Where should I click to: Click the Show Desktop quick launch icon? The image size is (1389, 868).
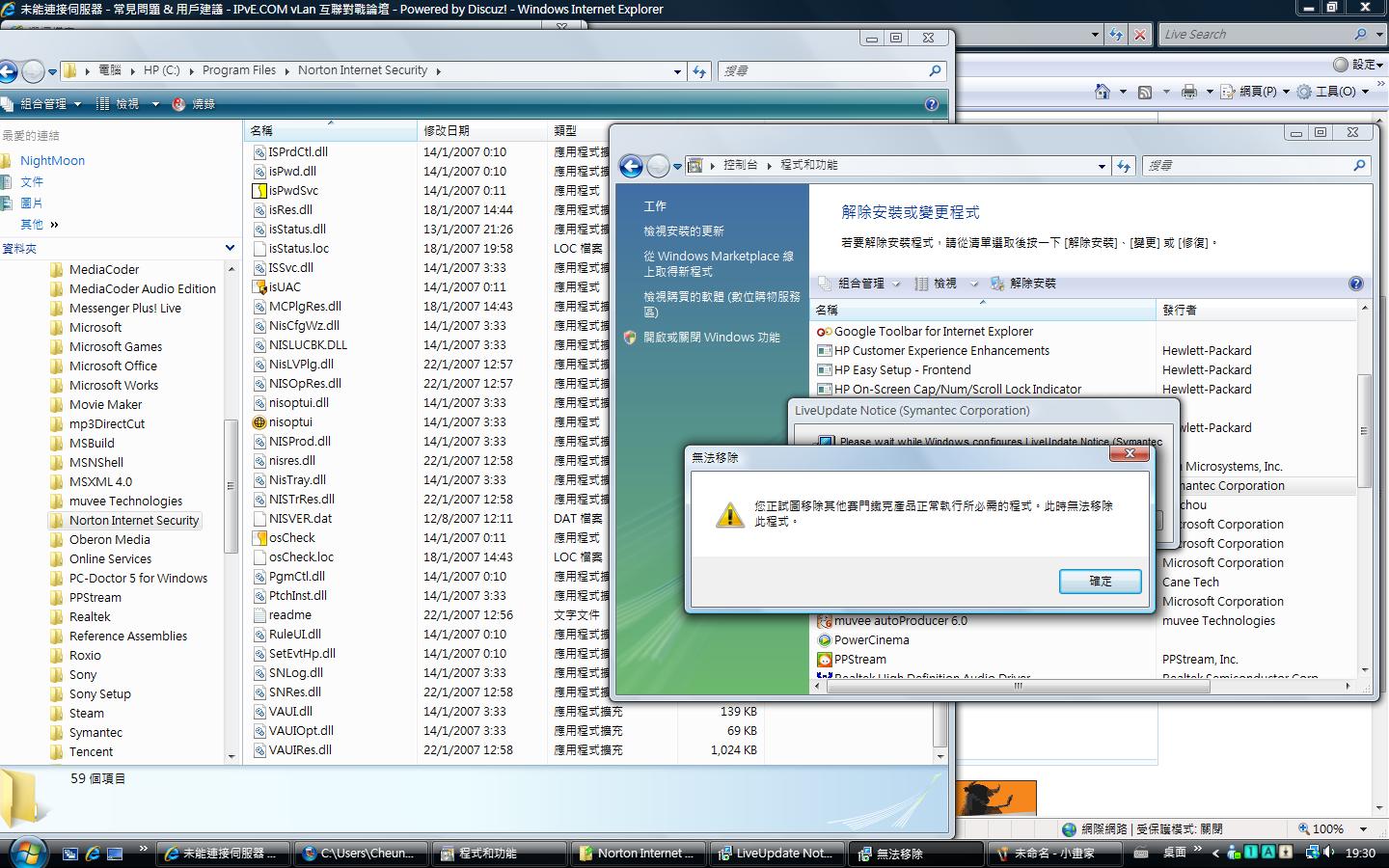(x=116, y=854)
